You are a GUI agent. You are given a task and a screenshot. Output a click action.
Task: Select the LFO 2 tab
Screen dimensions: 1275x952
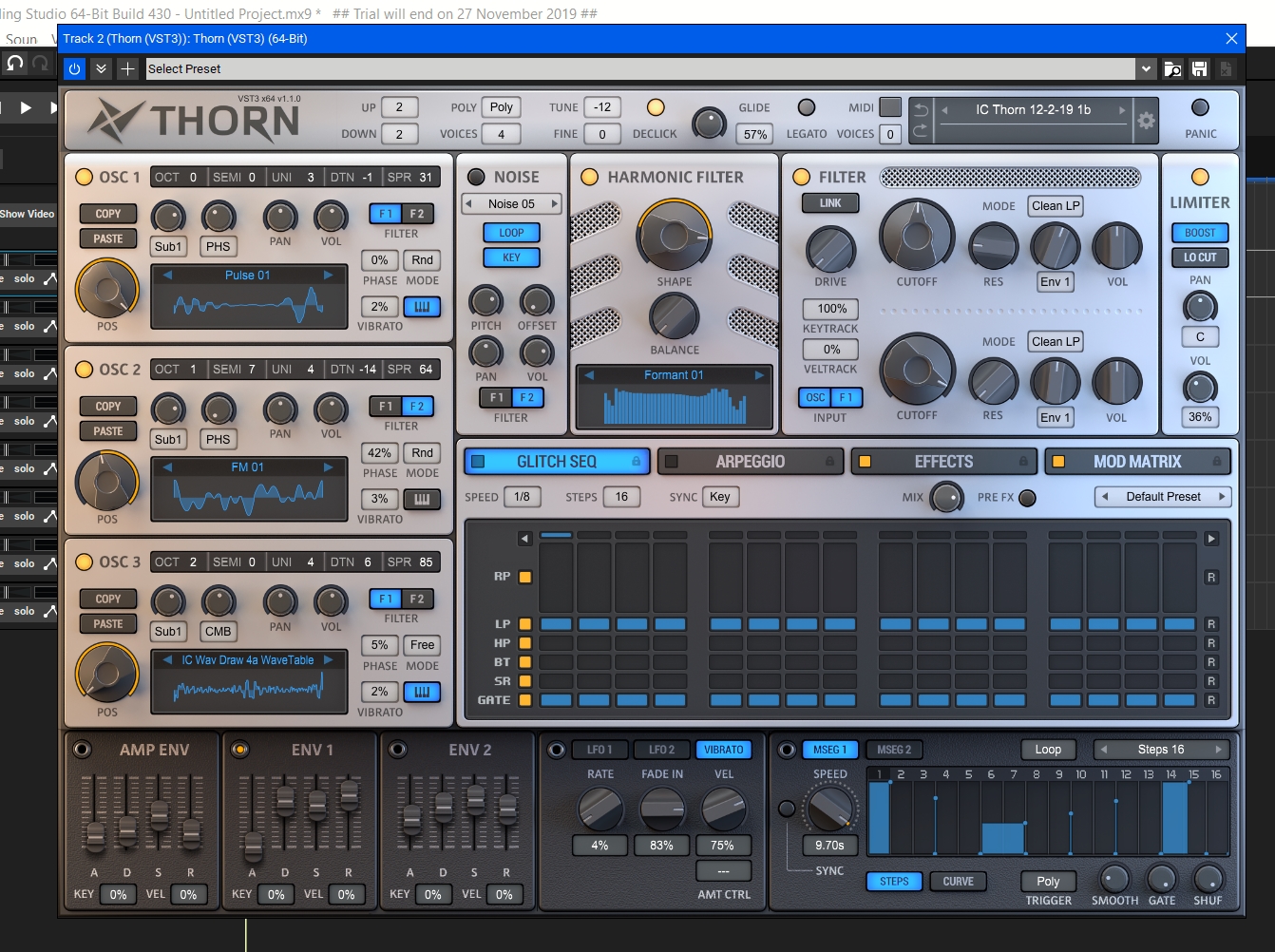coord(662,750)
